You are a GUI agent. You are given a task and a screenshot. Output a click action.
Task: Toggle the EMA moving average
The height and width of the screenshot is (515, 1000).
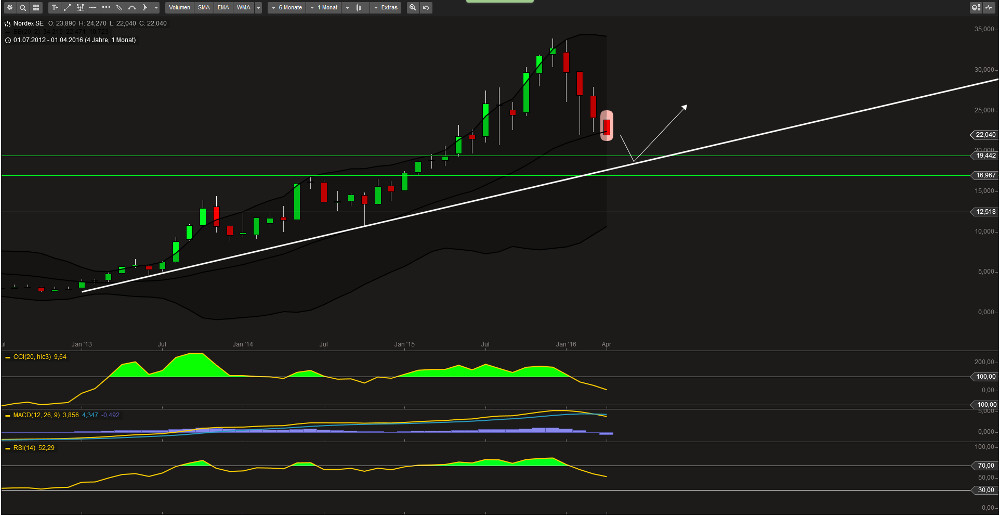click(223, 8)
